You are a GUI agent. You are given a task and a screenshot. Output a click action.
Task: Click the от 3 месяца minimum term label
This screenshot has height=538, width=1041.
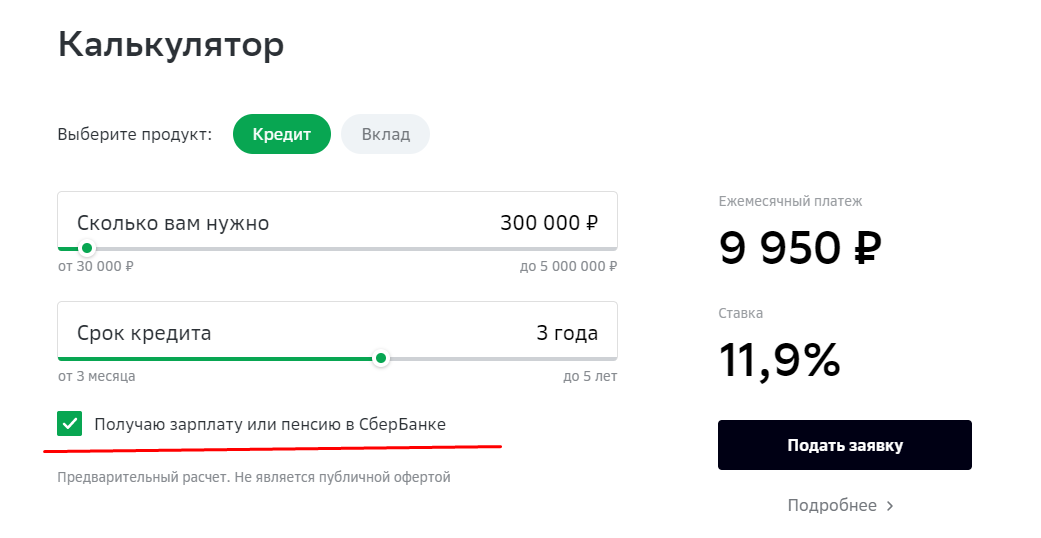(x=97, y=377)
